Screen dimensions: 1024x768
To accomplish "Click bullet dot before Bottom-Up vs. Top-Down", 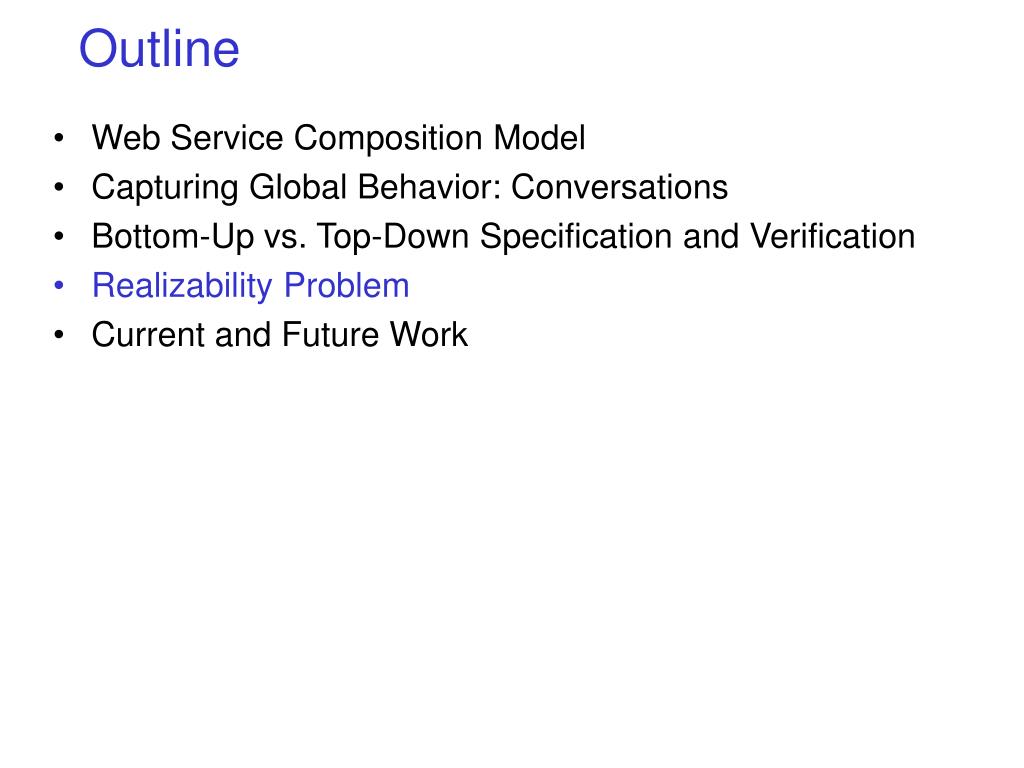I will click(59, 237).
